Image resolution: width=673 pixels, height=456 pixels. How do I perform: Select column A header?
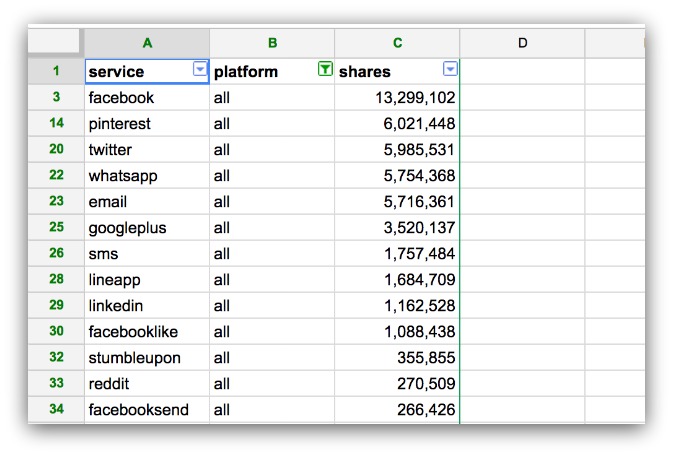click(x=147, y=43)
